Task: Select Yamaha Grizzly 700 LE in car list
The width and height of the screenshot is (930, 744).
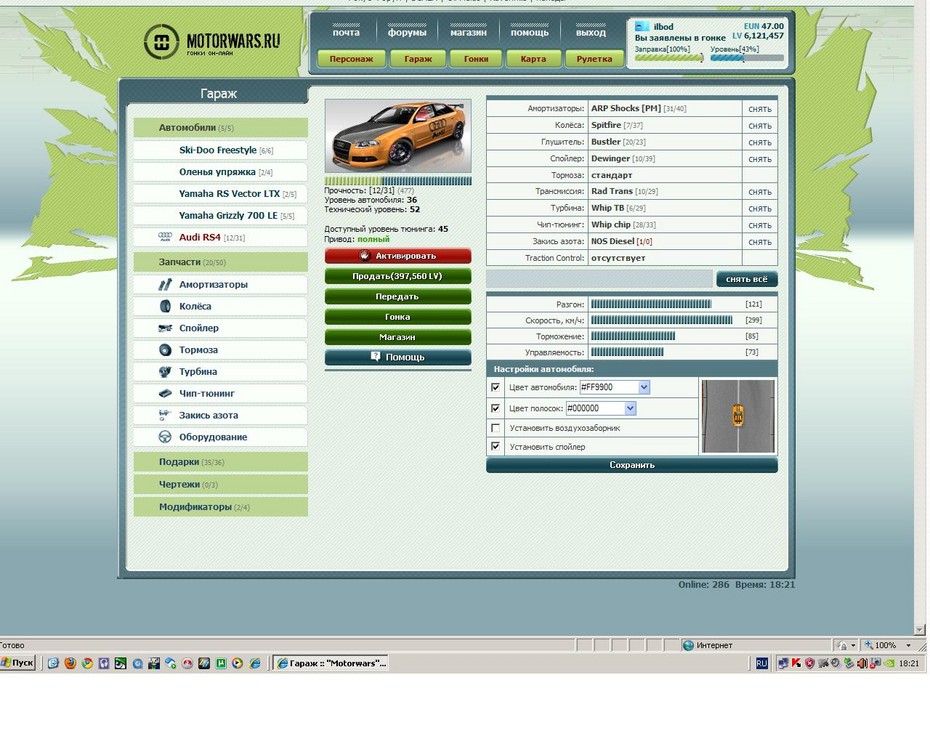Action: (220, 216)
